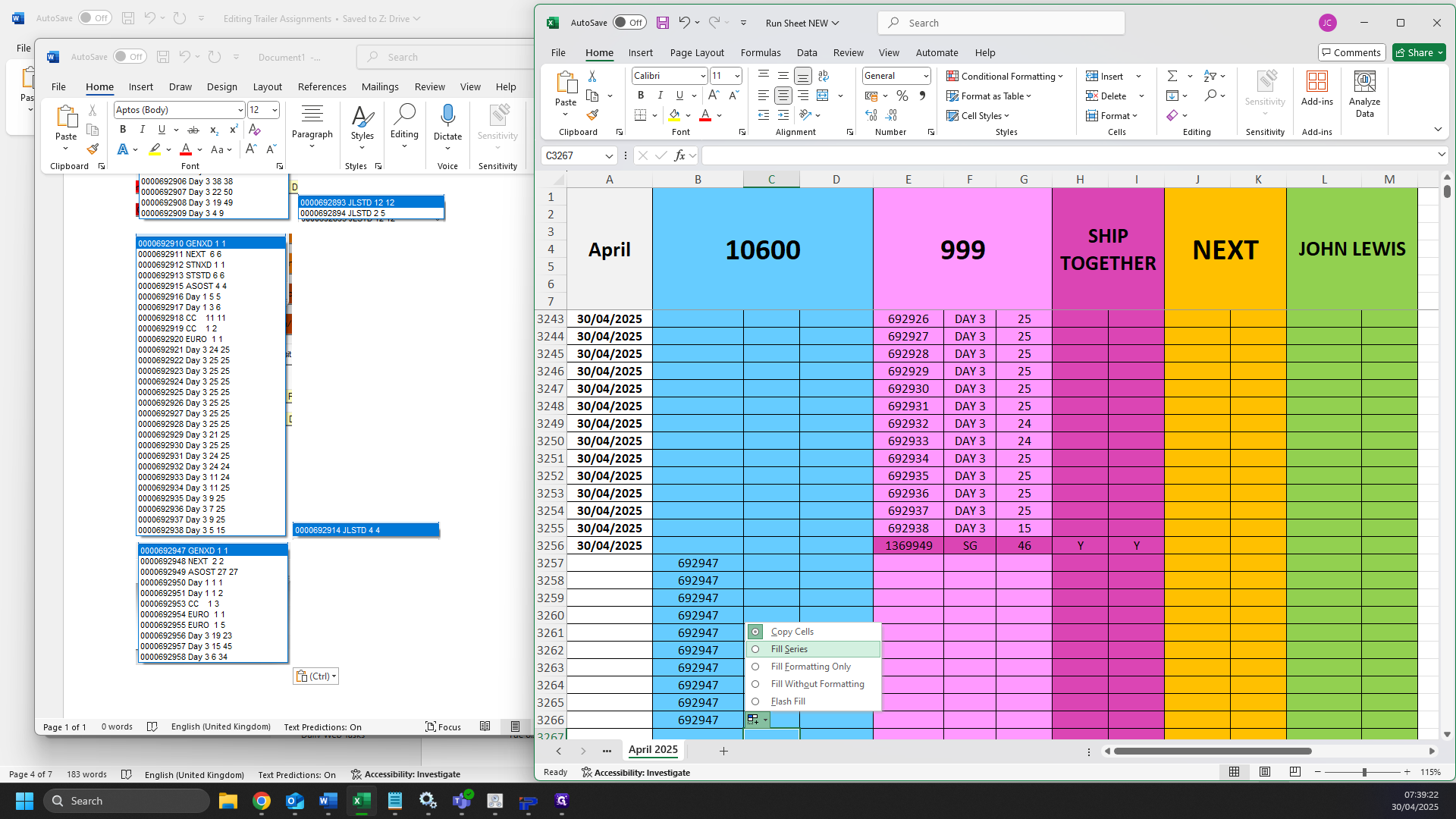Open Excel Automate tab
1456x819 pixels.
point(937,52)
